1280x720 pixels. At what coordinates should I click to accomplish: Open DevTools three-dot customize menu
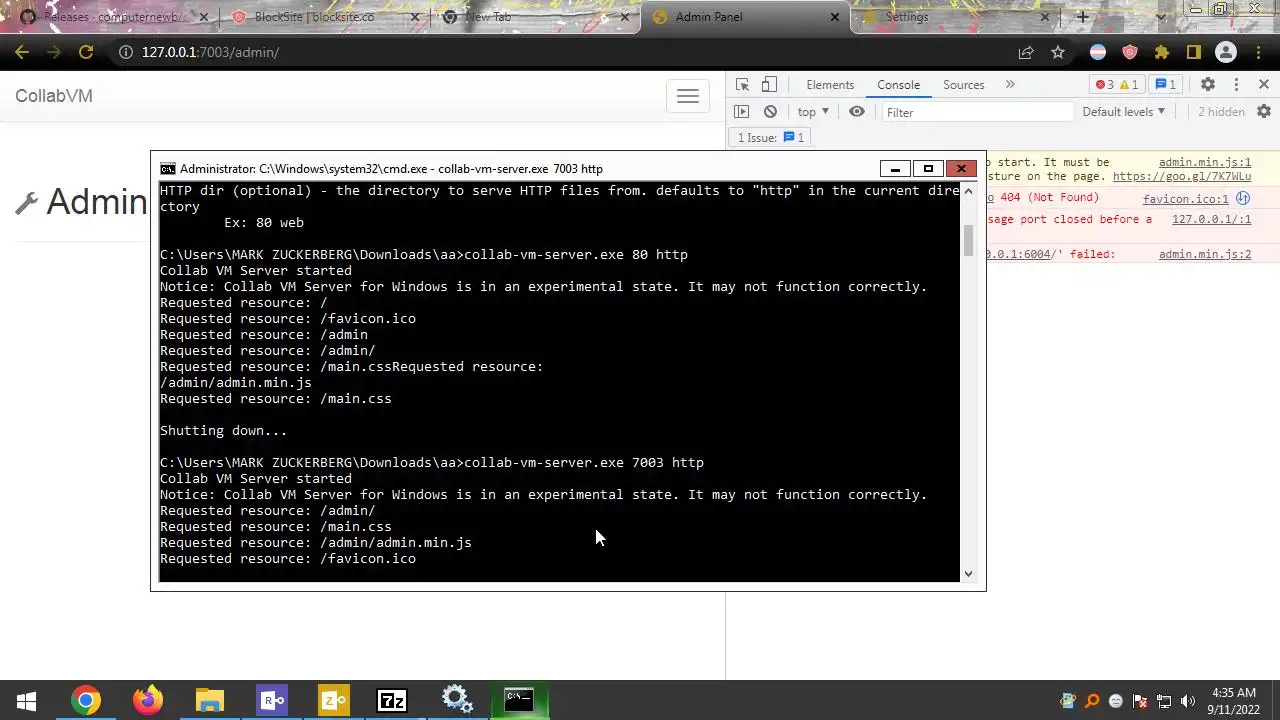pos(1236,85)
